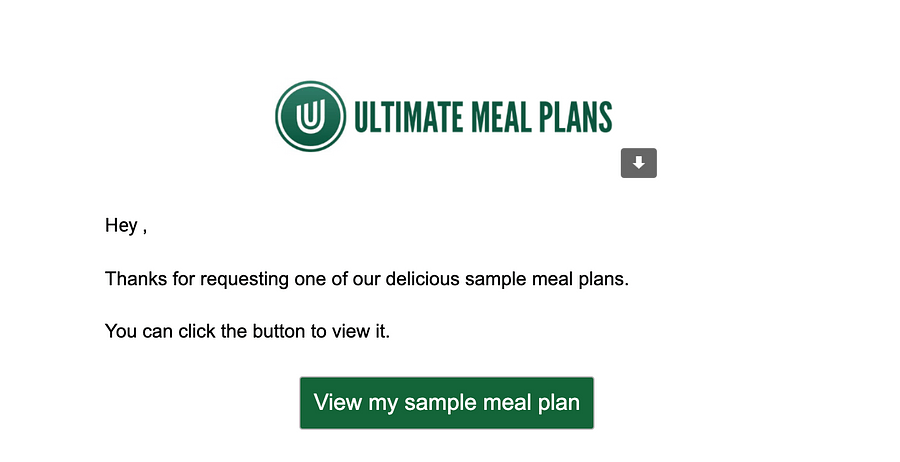The height and width of the screenshot is (462, 900).
Task: Click the circular green U logo icon
Action: click(311, 116)
